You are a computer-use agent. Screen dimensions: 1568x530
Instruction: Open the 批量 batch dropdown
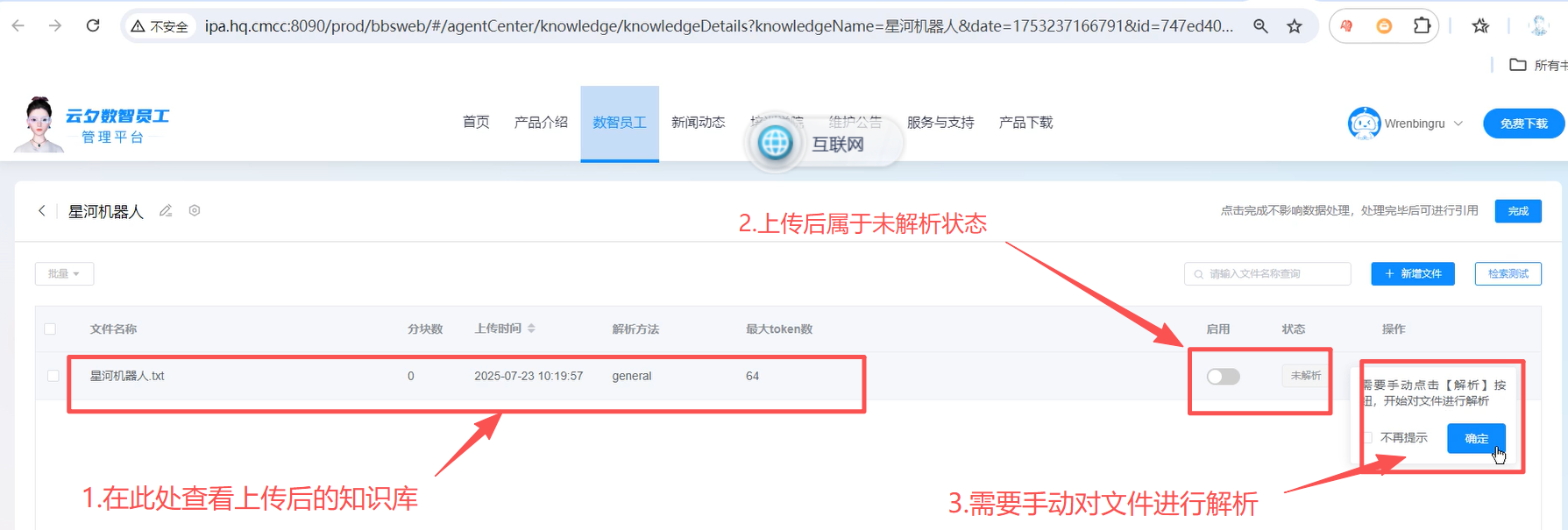pyautogui.click(x=64, y=274)
